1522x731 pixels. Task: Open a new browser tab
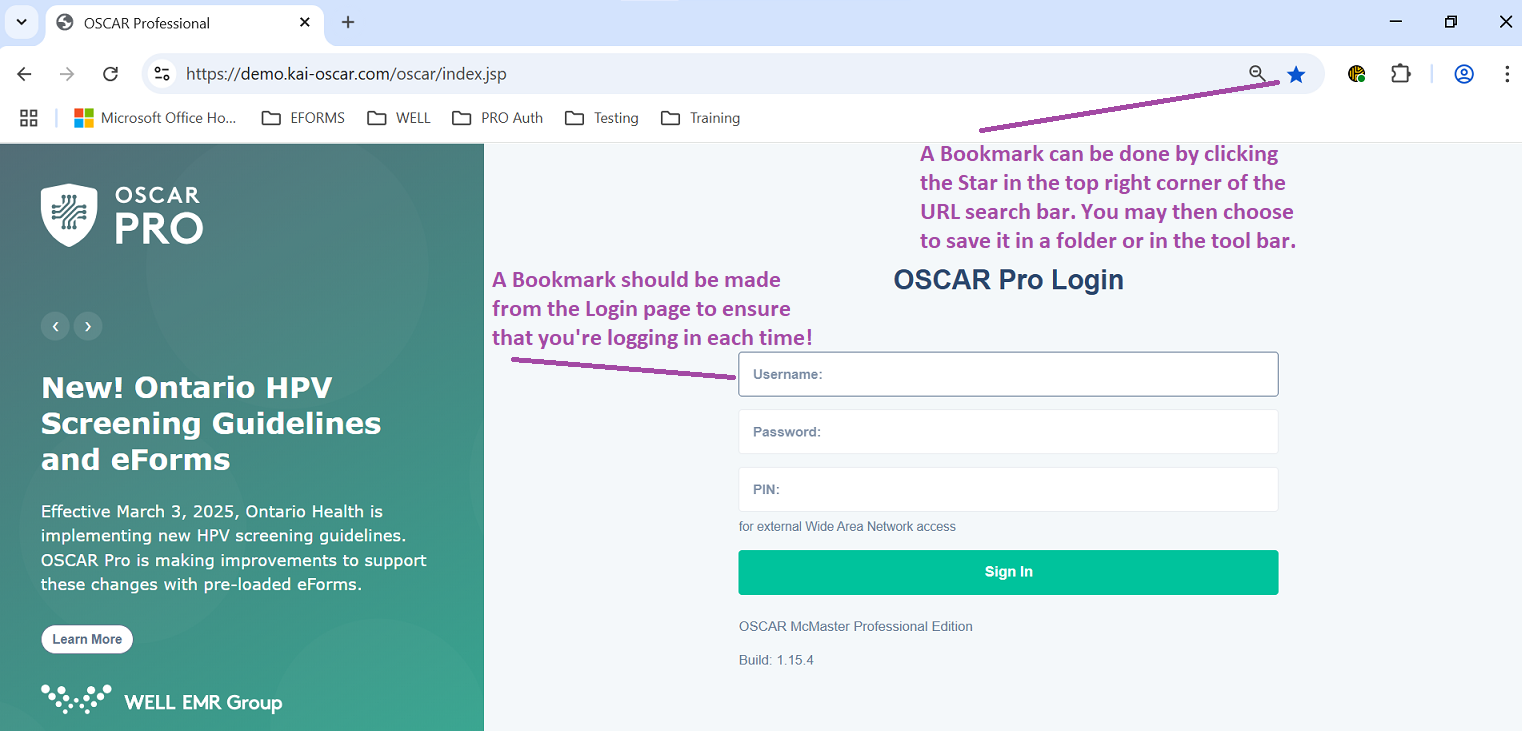click(348, 22)
